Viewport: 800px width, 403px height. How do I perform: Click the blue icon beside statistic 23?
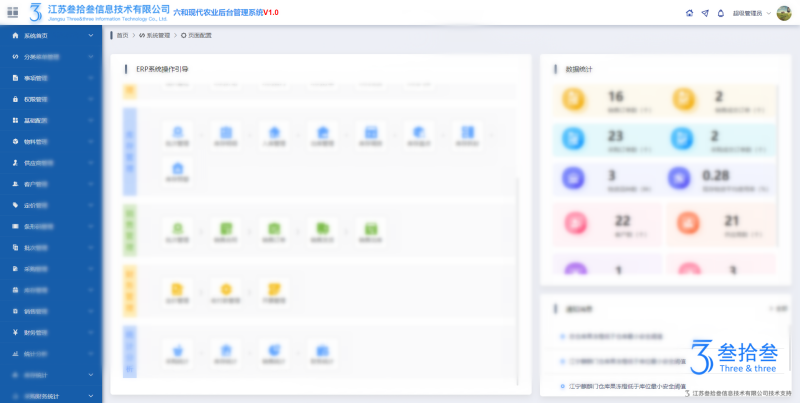coord(573,139)
